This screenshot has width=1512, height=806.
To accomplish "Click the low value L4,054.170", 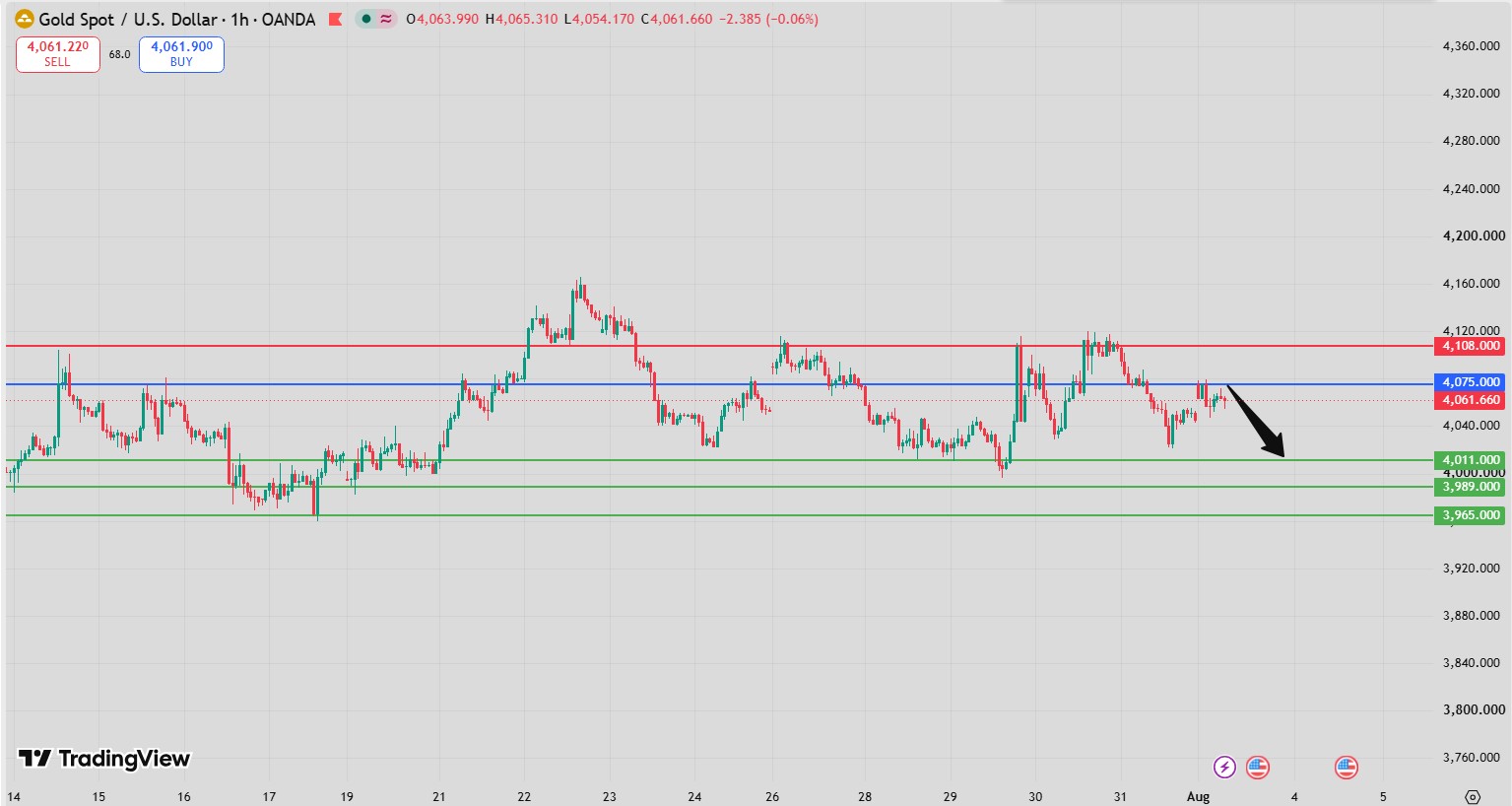I will pyautogui.click(x=599, y=19).
